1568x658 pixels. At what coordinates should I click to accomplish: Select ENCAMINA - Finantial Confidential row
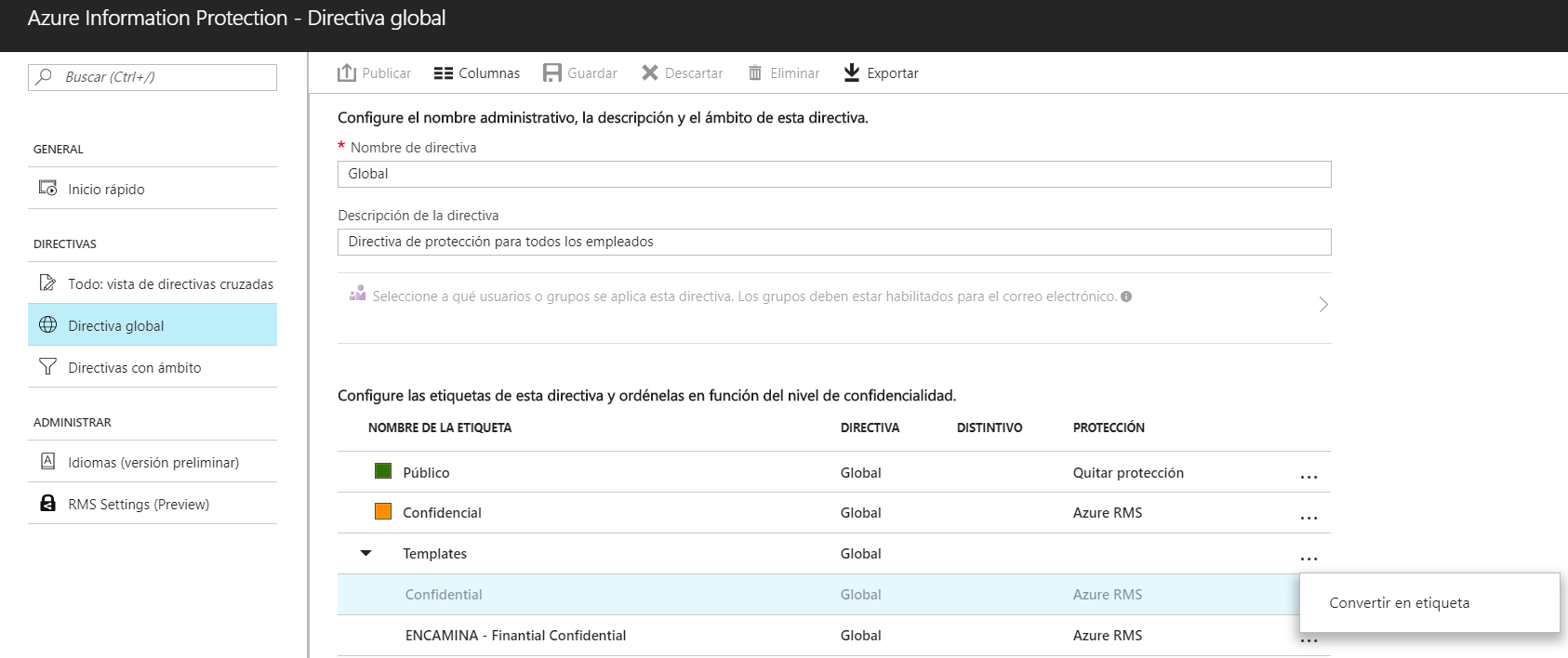pyautogui.click(x=834, y=636)
